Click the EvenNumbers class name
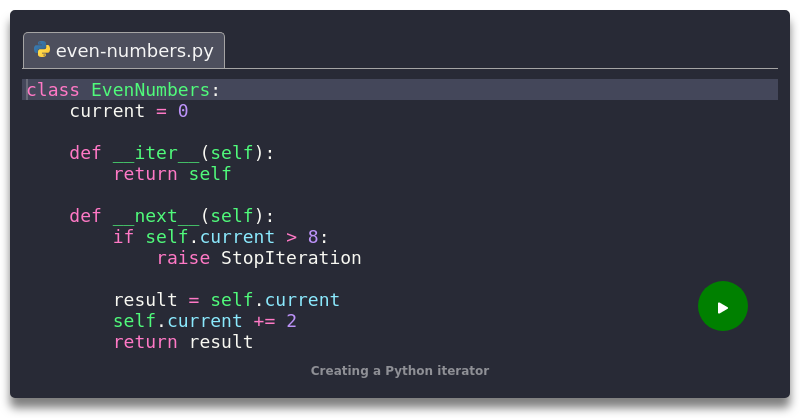 (151, 90)
